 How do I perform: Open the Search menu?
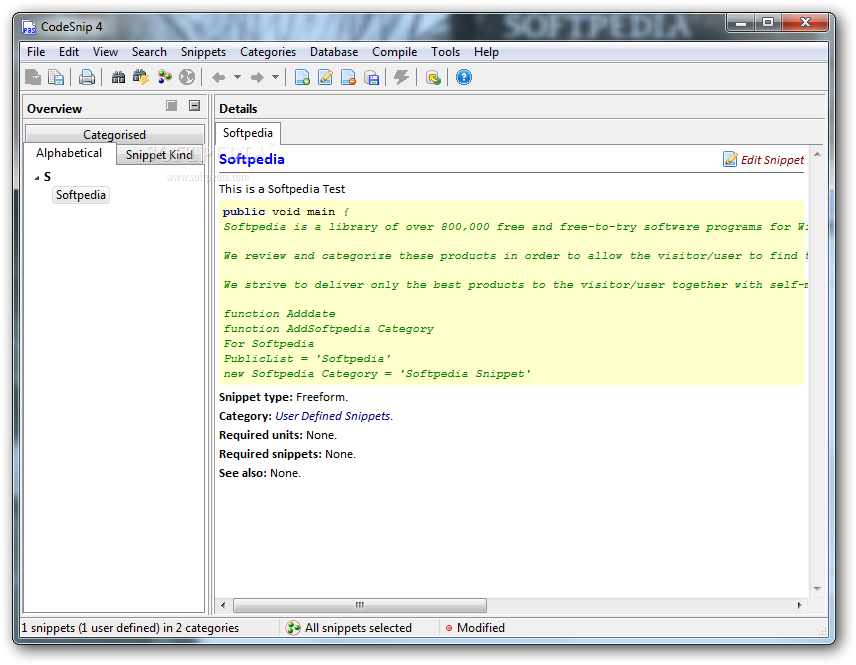tap(149, 52)
